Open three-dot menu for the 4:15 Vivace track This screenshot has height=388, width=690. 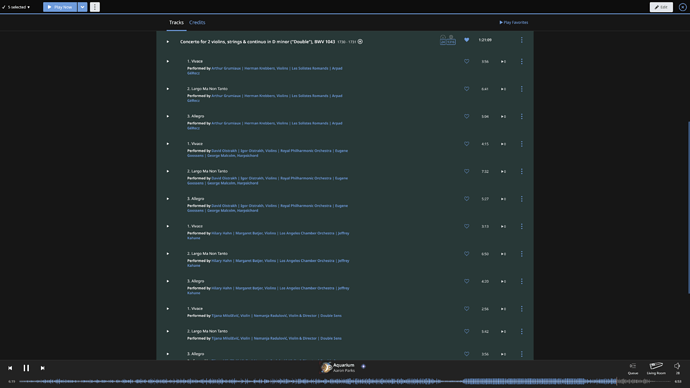tap(521, 144)
